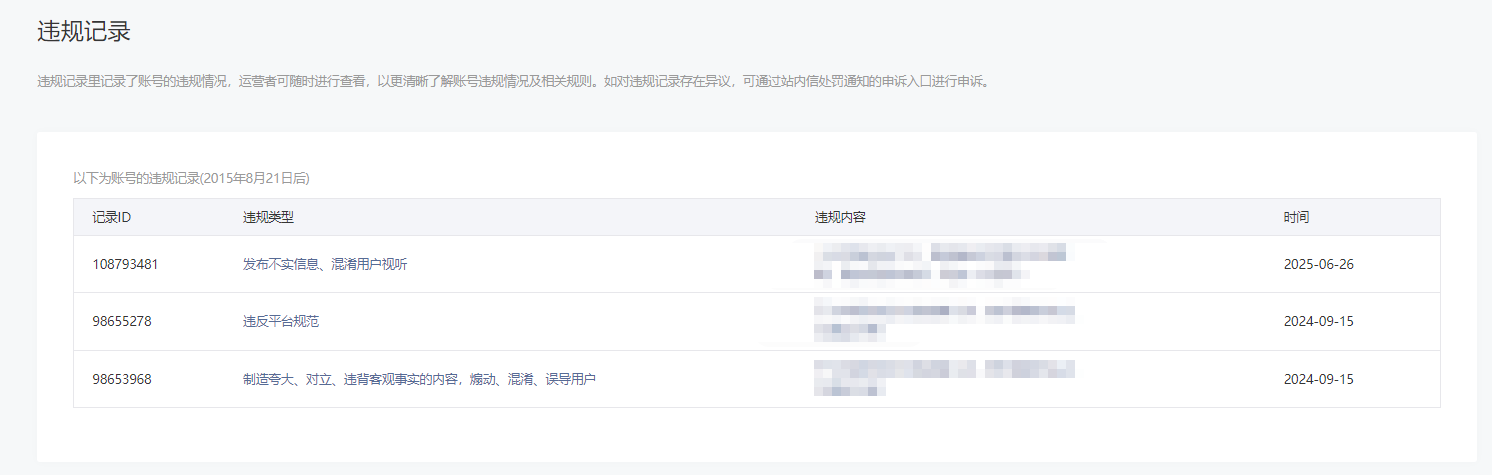This screenshot has height=475, width=1492.
Task: Click violation type 发布不实信息、混淆用户视听
Action: (325, 264)
